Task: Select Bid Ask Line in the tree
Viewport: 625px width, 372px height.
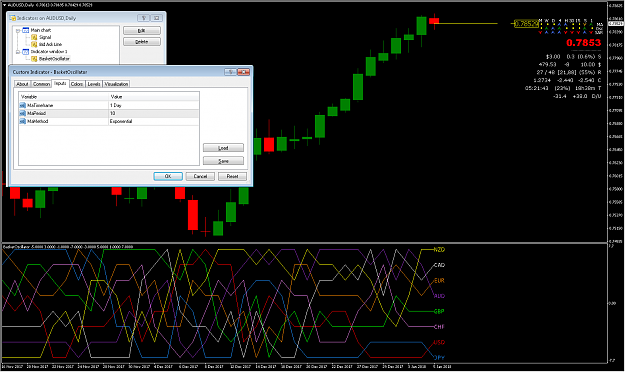Action: coord(50,44)
